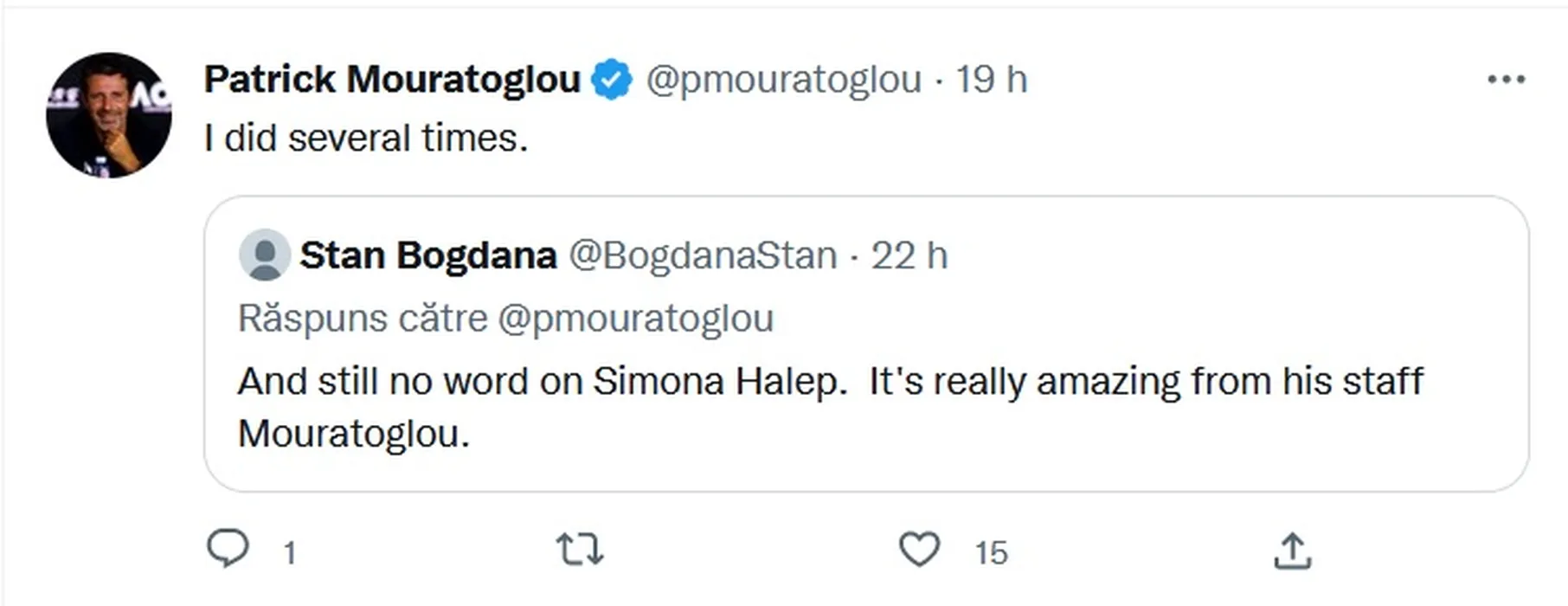
Task: Open the 22 h quoted tweet timestamp
Action: 909,255
